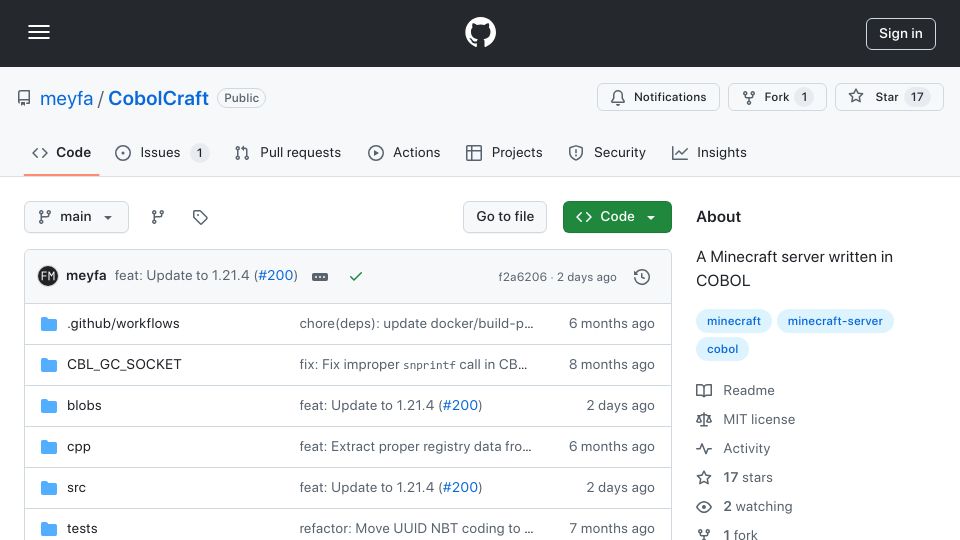Open the hamburger navigation menu
The width and height of the screenshot is (960, 540).
point(39,32)
